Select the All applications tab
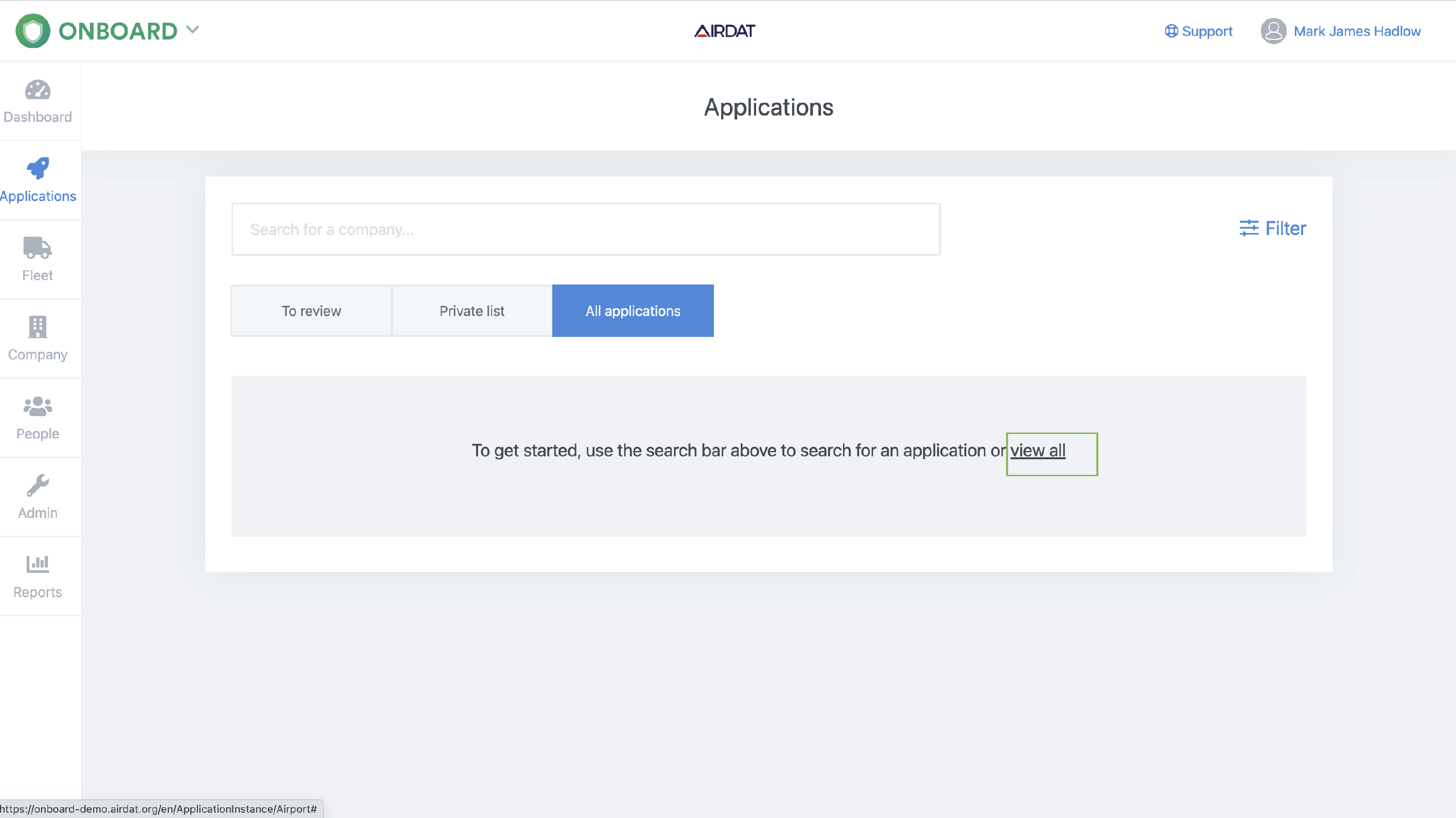Viewport: 1456px width, 818px height. click(632, 311)
